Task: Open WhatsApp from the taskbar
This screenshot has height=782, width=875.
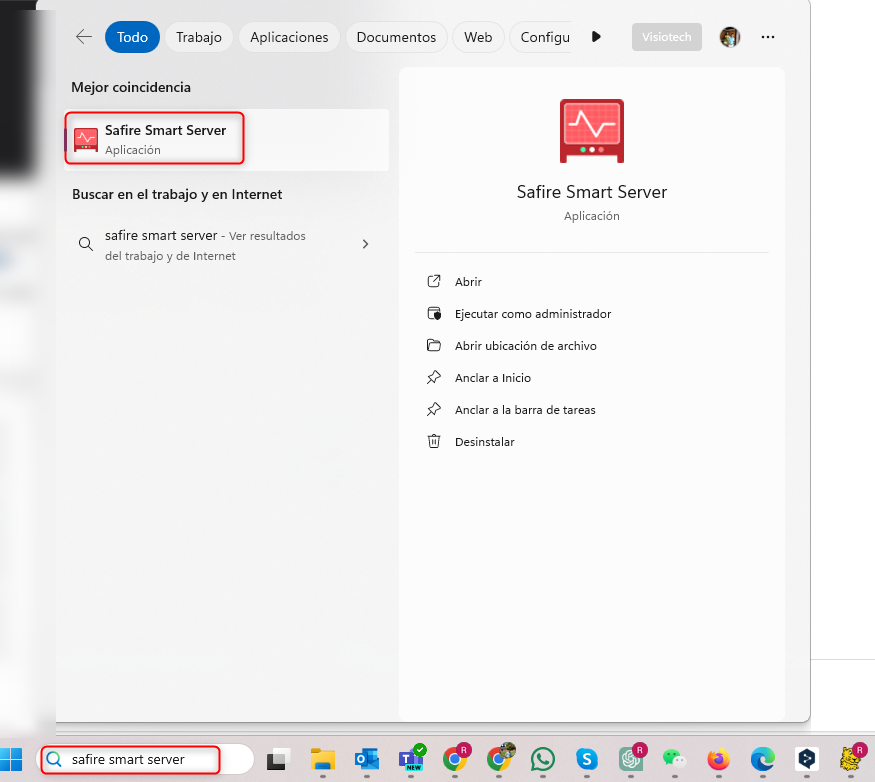Action: point(542,759)
